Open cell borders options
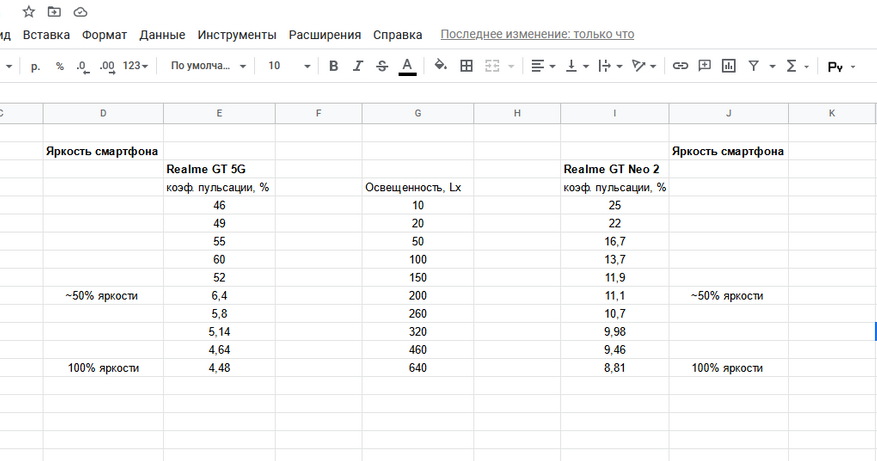The image size is (877, 461). tap(466, 66)
